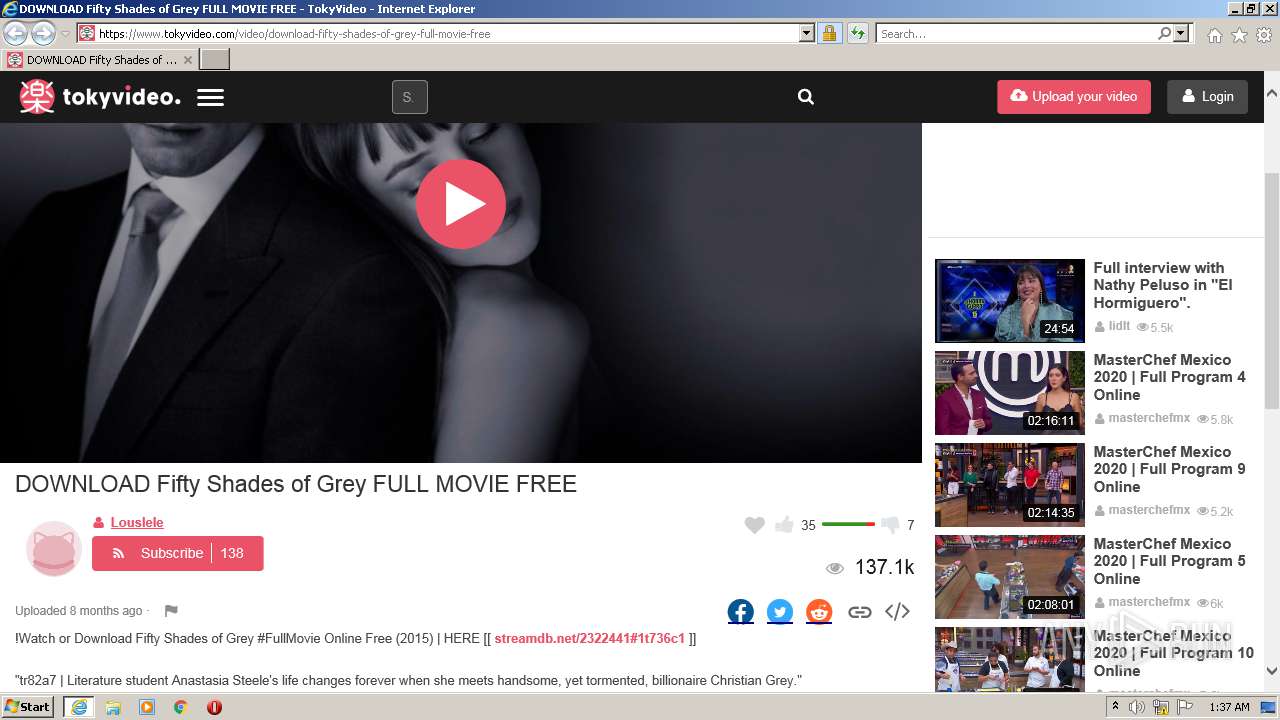Screen dimensions: 1280x720
Task: Open the IE Favorites star icon
Action: 1239,35
